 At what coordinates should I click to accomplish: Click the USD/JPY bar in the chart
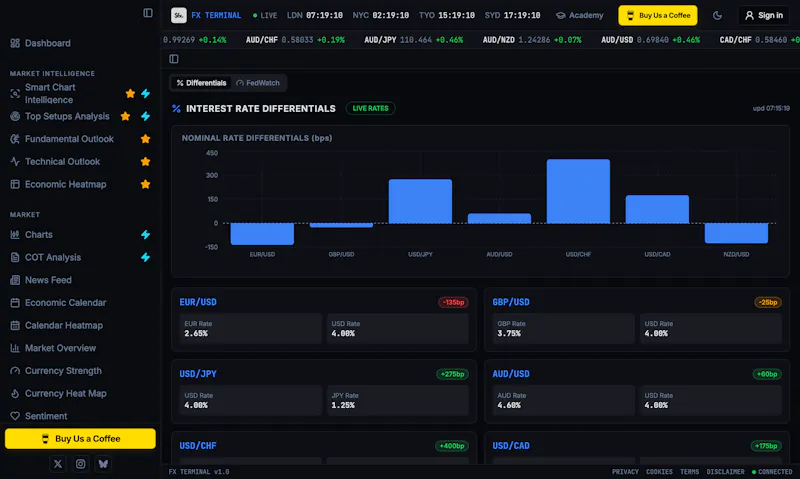coord(420,201)
